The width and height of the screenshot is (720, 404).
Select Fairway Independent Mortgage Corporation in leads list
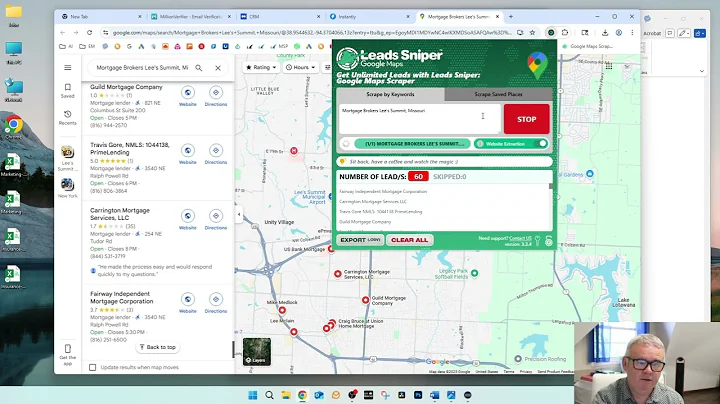(383, 191)
